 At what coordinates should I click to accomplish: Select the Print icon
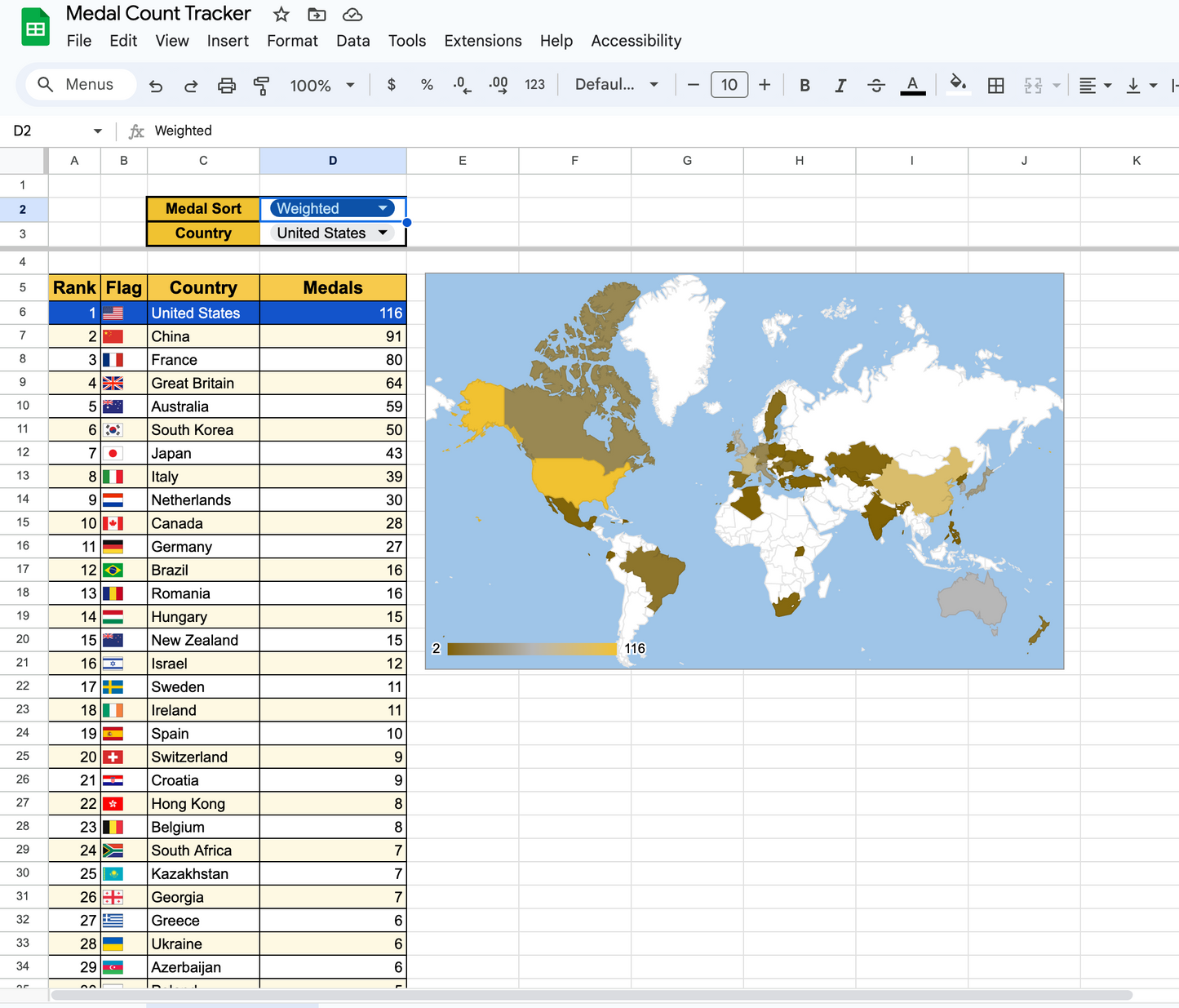click(226, 84)
